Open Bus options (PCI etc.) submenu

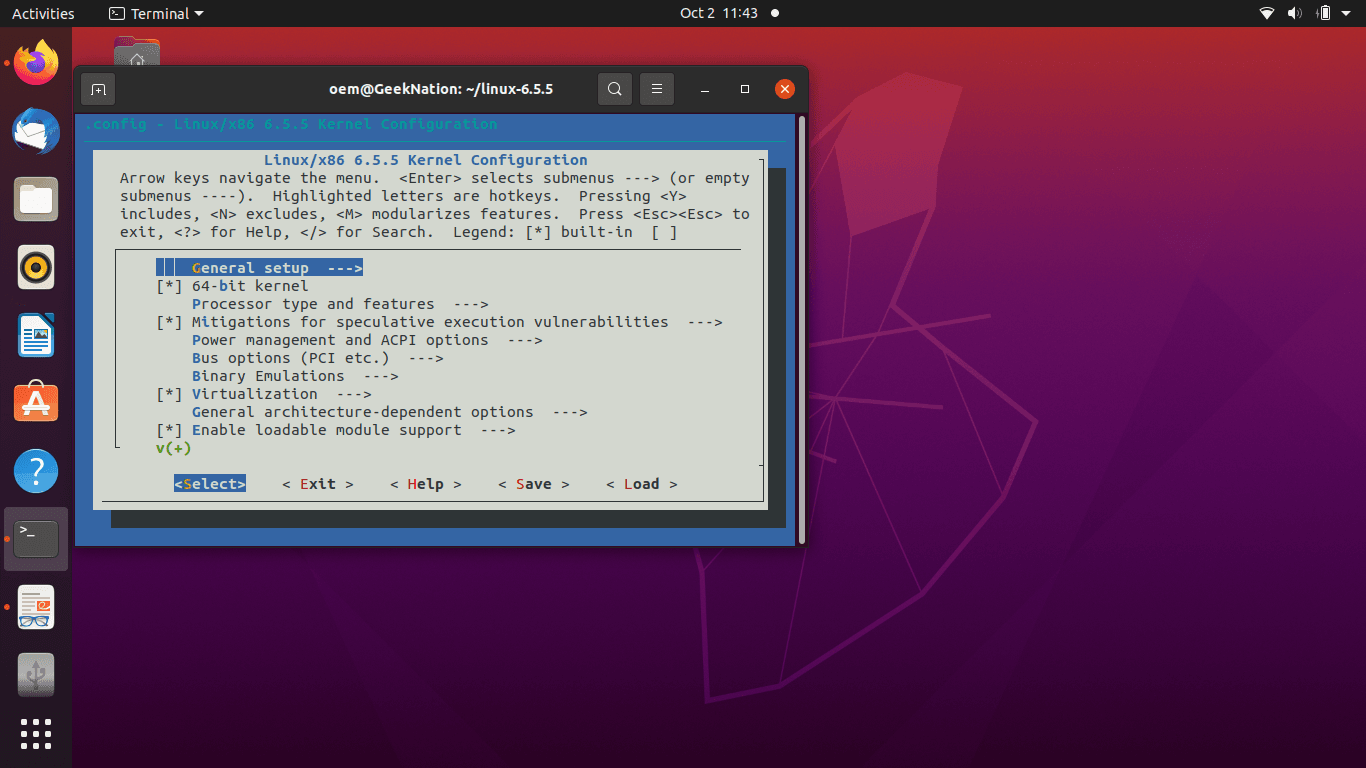[318, 358]
